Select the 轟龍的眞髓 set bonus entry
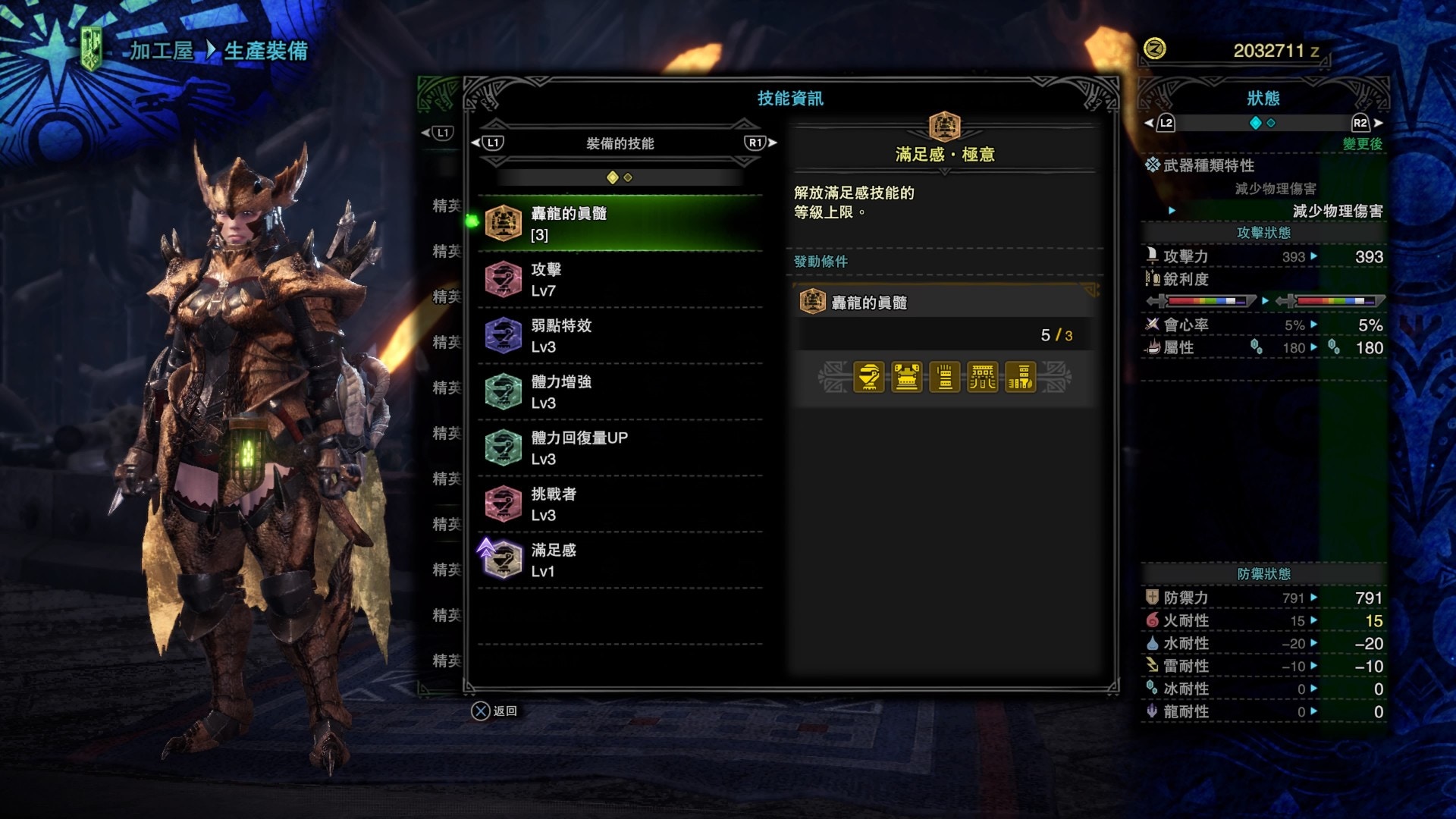The image size is (1456, 819). [620, 224]
